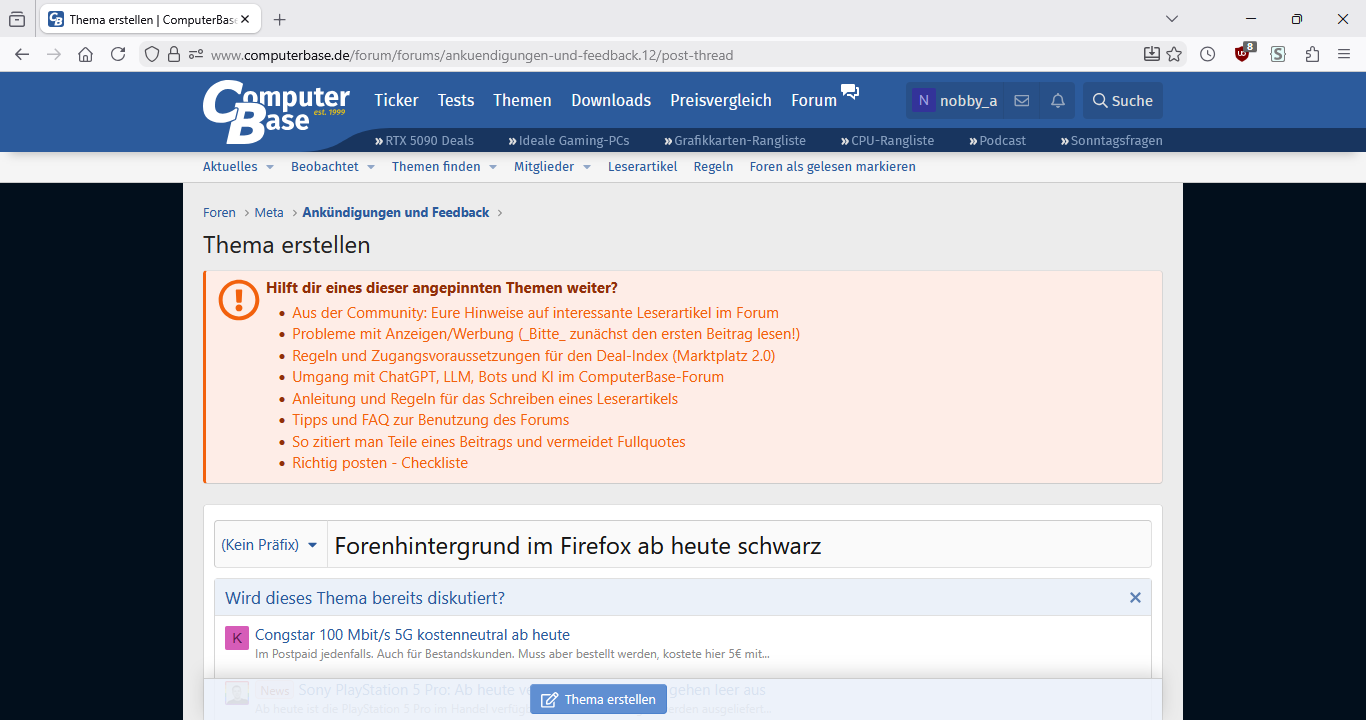Open browsing history clock icon

click(x=1208, y=55)
